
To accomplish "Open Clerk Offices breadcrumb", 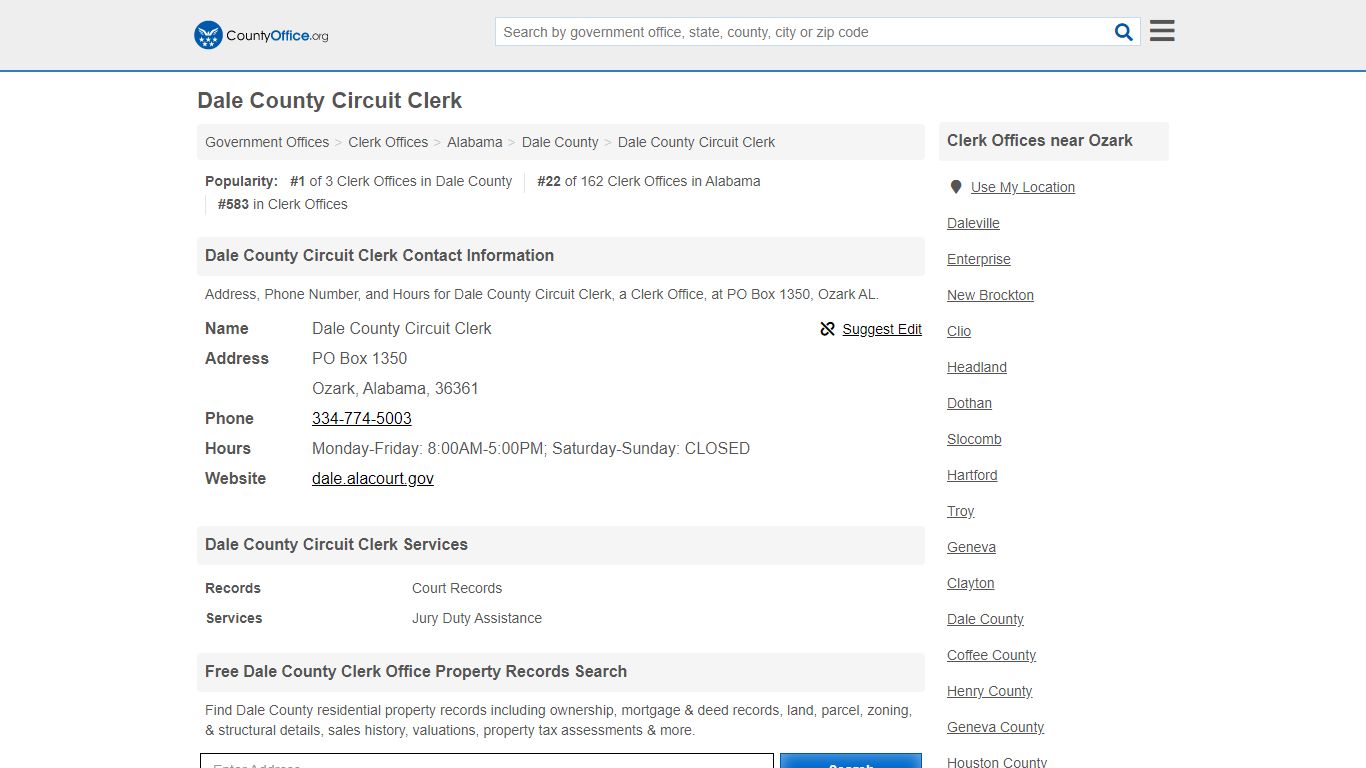I will [x=388, y=142].
